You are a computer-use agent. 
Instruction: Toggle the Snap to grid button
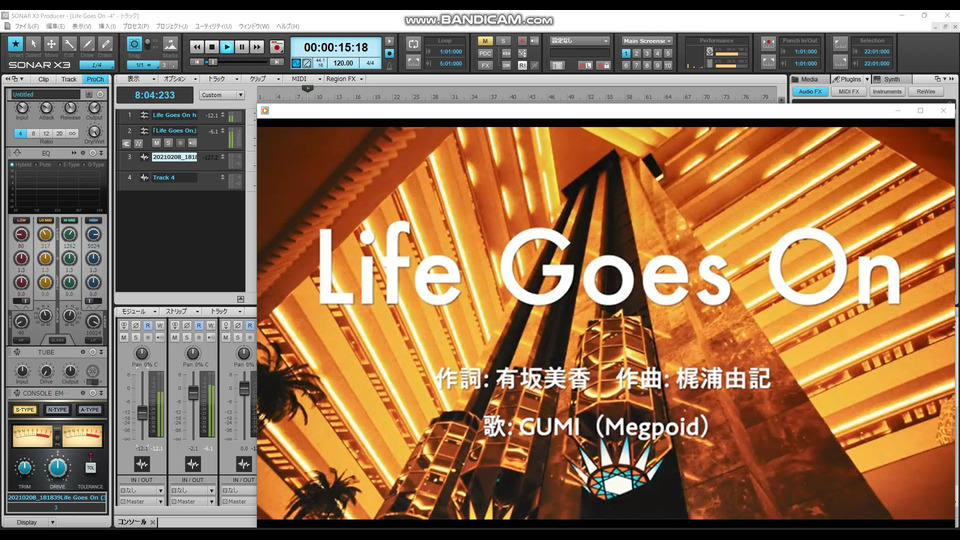pos(134,44)
